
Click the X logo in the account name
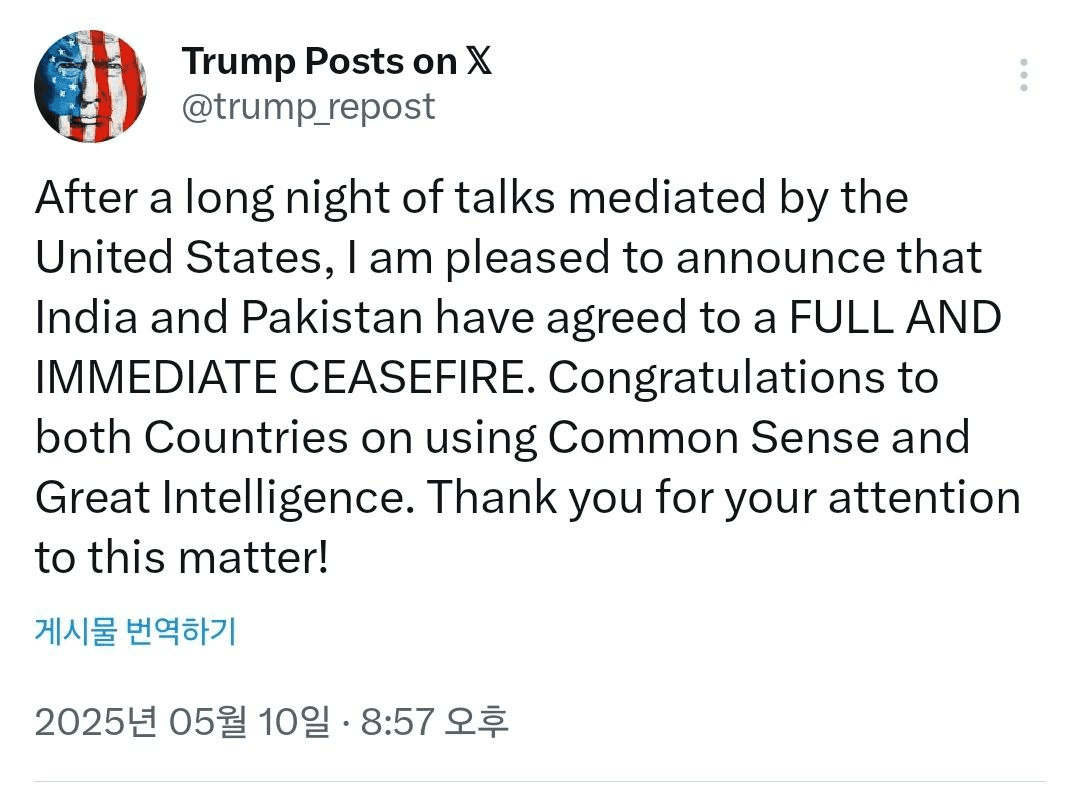point(479,61)
